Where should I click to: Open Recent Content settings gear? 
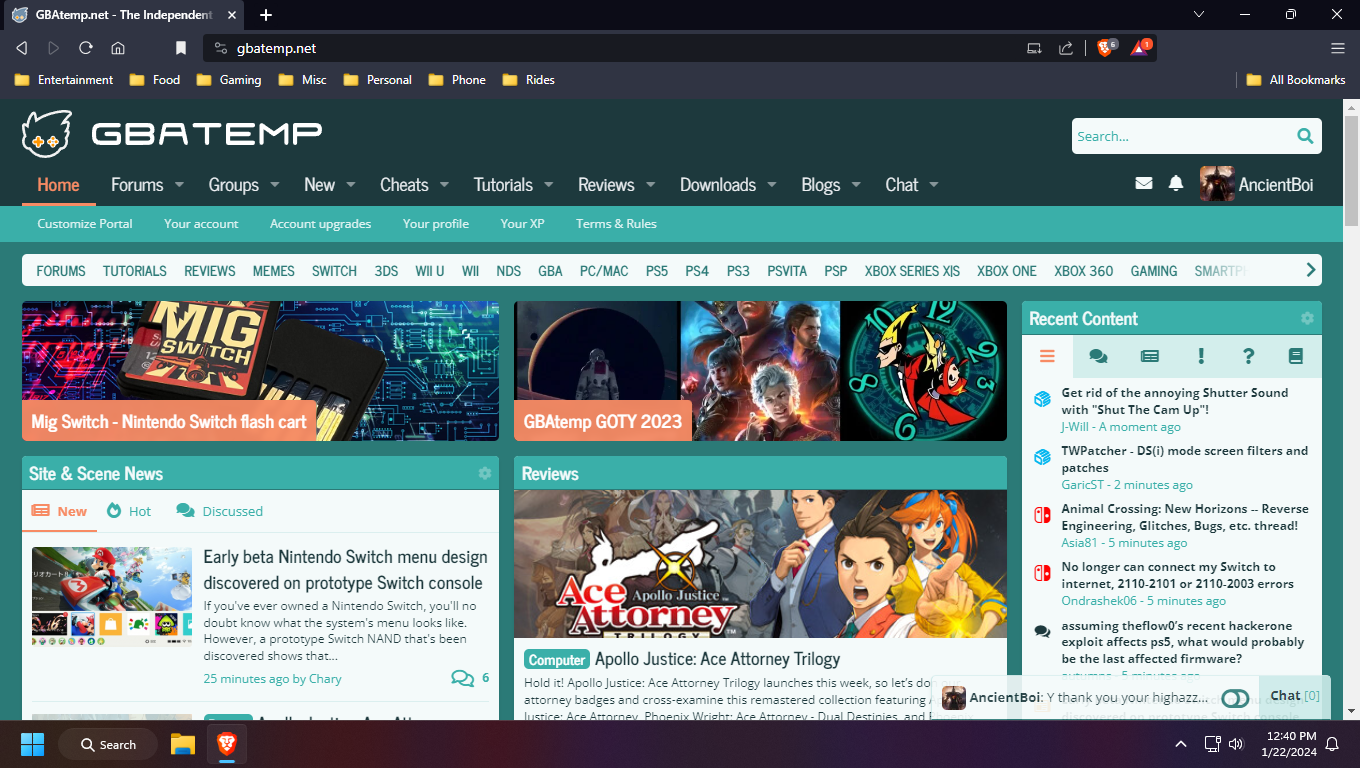point(1307,318)
